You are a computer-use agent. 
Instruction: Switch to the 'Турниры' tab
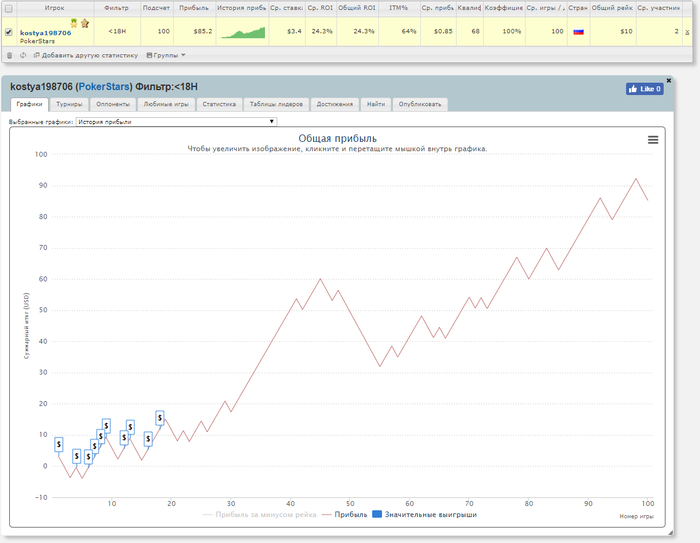tap(69, 104)
